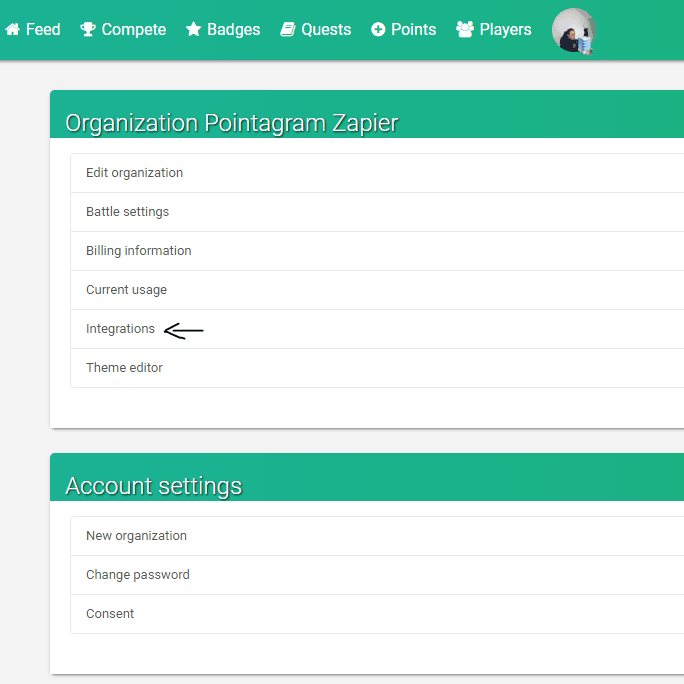
Task: Open Battle settings
Action: 377,212
